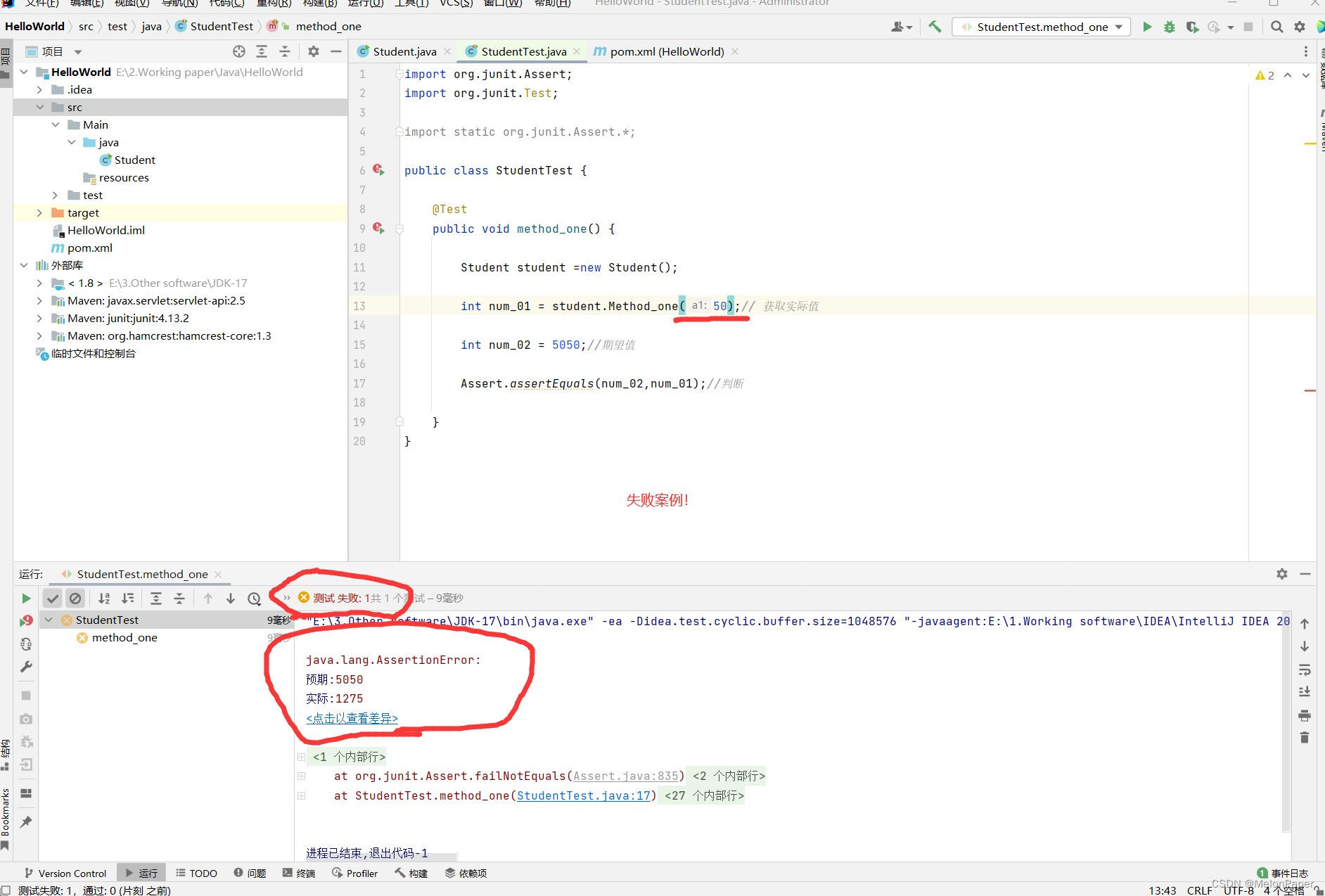
Task: Select Student class in project tree
Action: pyautogui.click(x=127, y=160)
